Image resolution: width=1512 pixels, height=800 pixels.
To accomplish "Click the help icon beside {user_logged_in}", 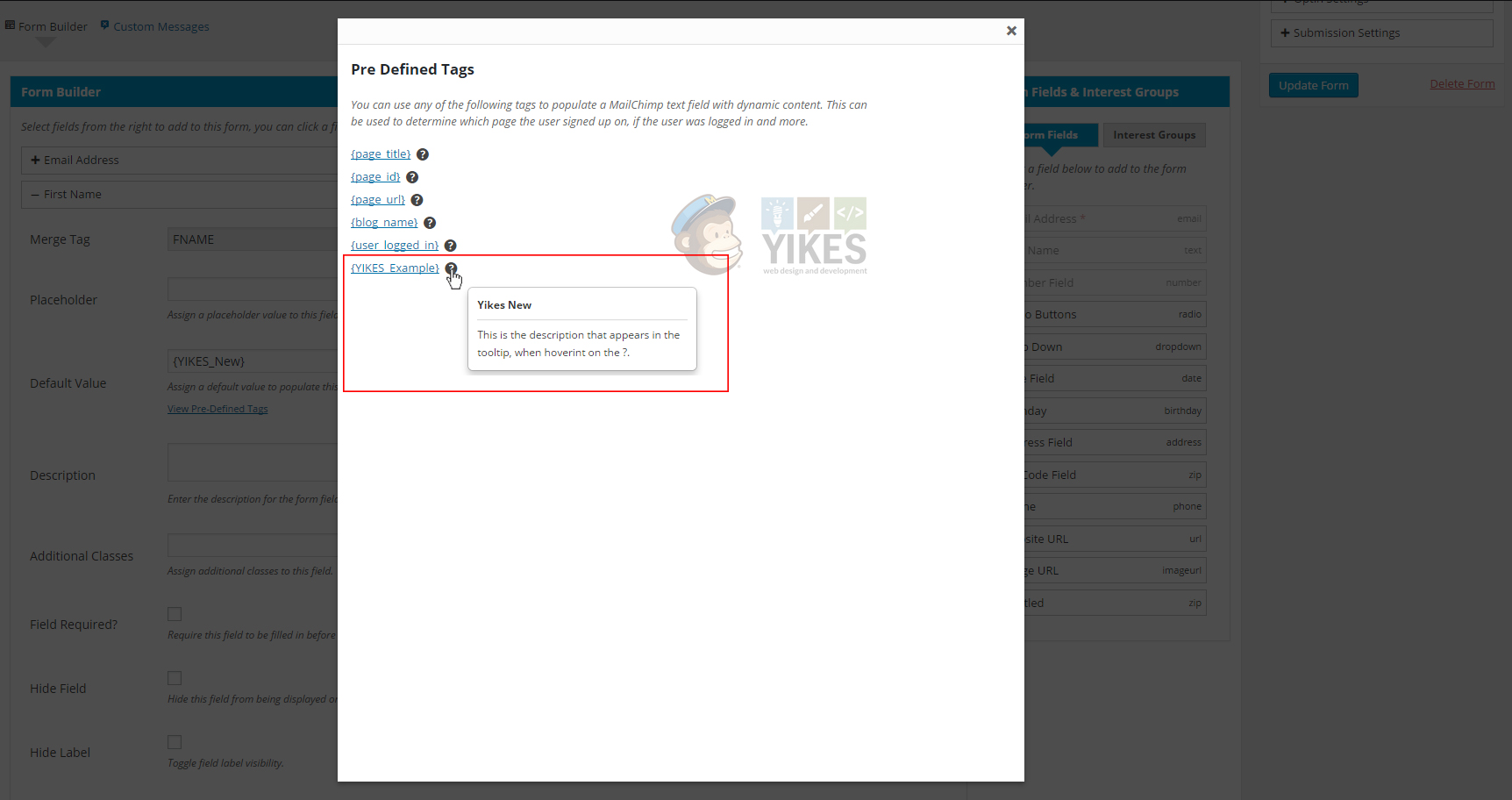I will [x=450, y=246].
